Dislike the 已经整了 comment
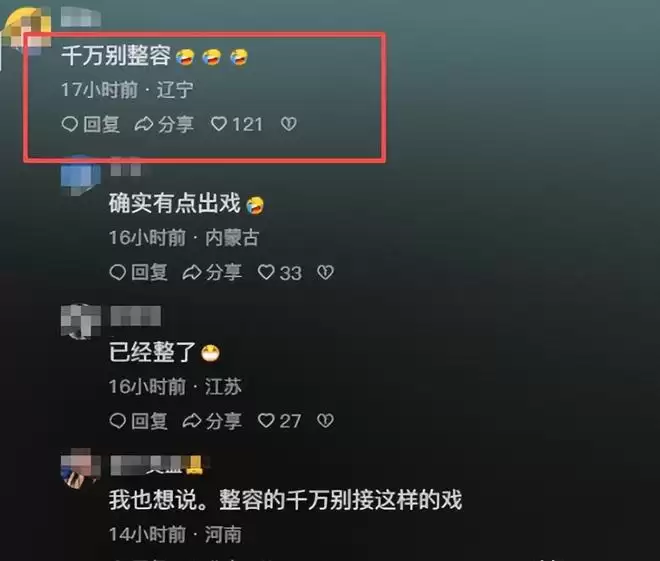Viewport: 660px width, 561px height. click(x=325, y=420)
